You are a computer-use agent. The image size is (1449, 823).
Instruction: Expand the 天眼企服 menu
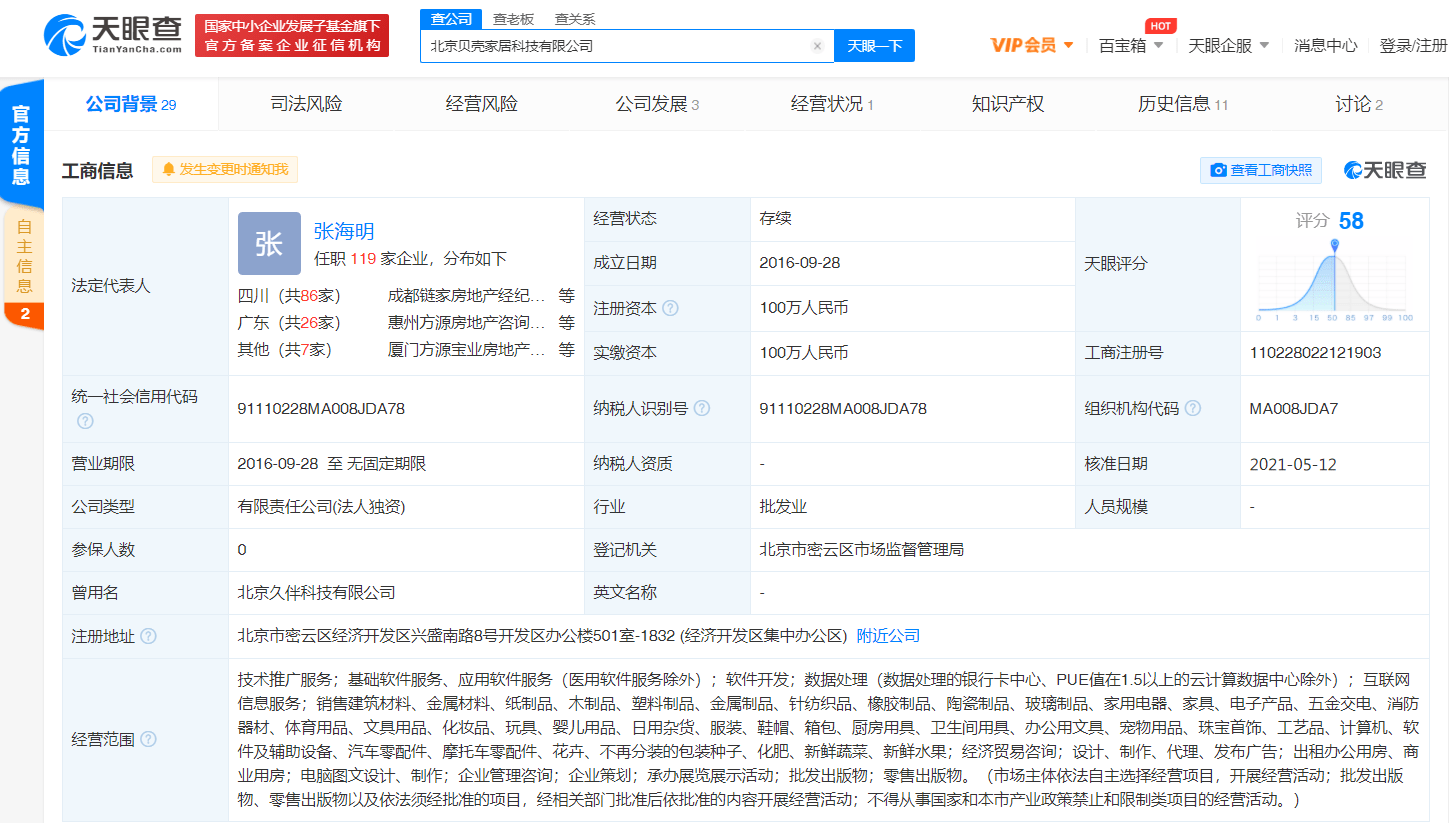pyautogui.click(x=1221, y=45)
